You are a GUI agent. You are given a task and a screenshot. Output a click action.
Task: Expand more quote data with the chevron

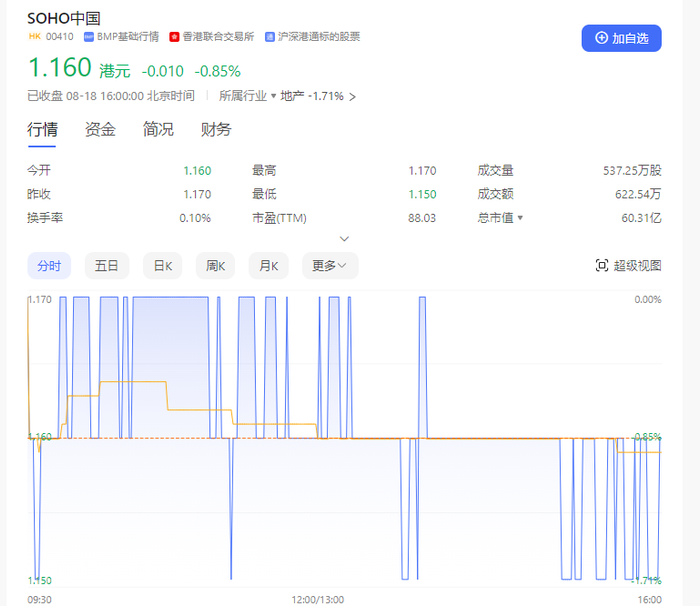click(x=344, y=239)
